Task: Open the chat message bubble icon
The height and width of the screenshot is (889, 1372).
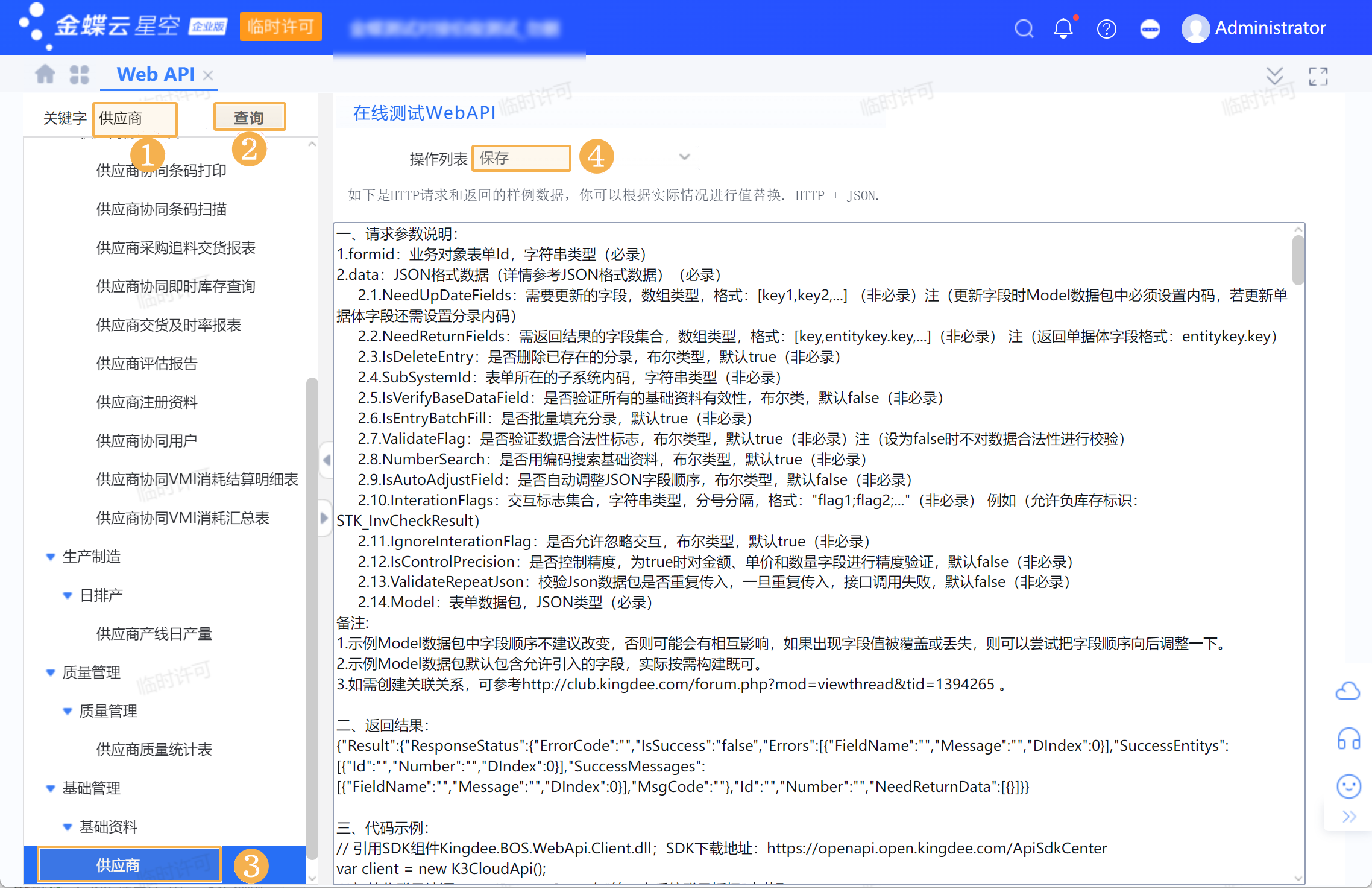Action: pos(1150,28)
